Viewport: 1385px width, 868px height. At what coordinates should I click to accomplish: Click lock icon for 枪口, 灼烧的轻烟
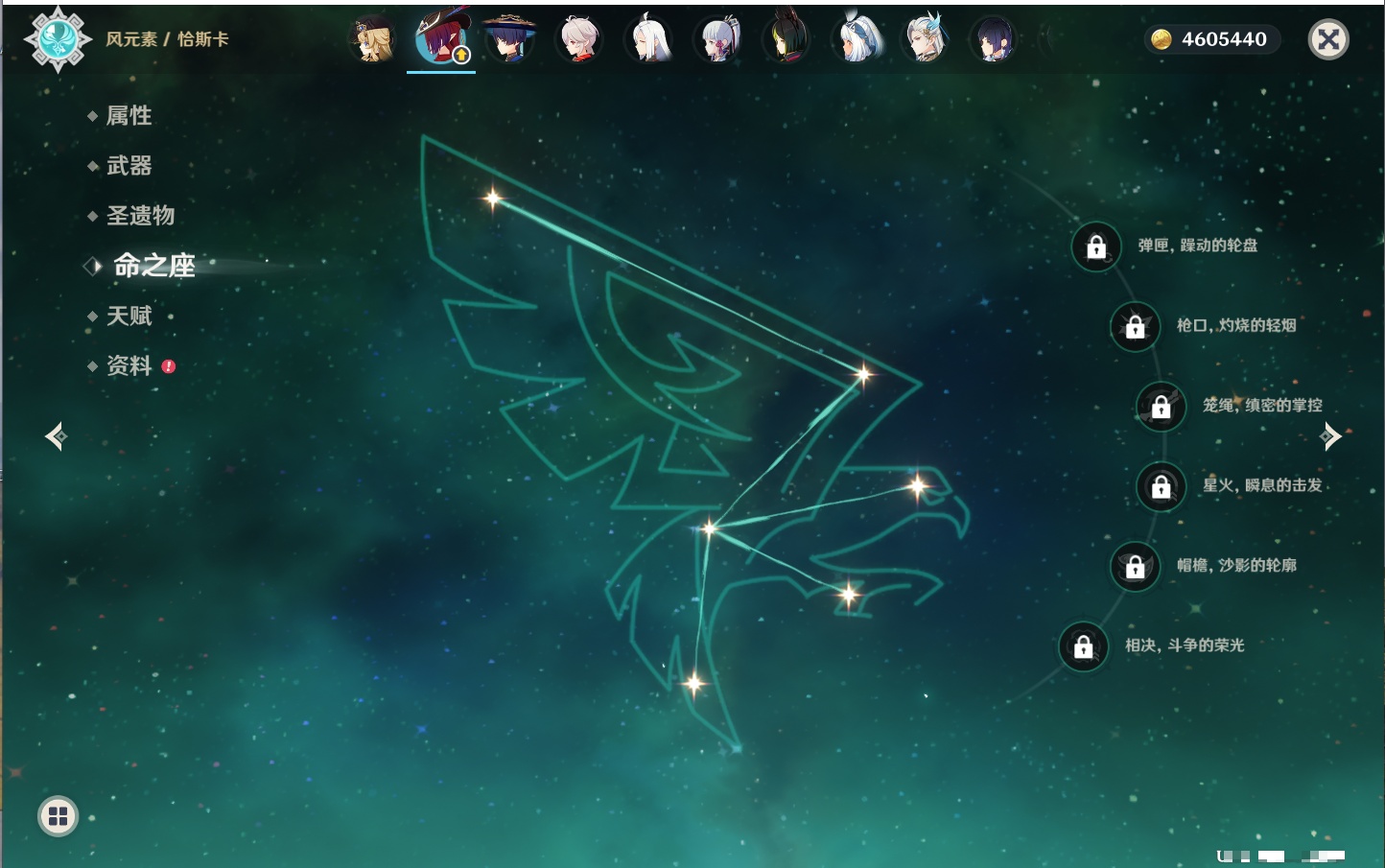coord(1135,326)
